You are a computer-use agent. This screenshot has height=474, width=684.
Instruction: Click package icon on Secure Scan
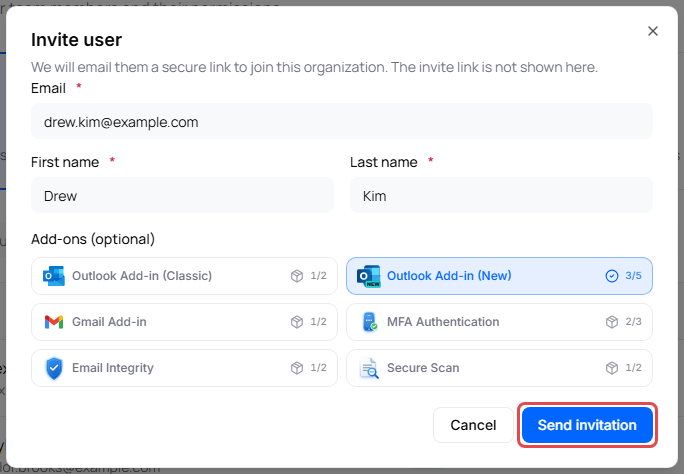[612, 368]
